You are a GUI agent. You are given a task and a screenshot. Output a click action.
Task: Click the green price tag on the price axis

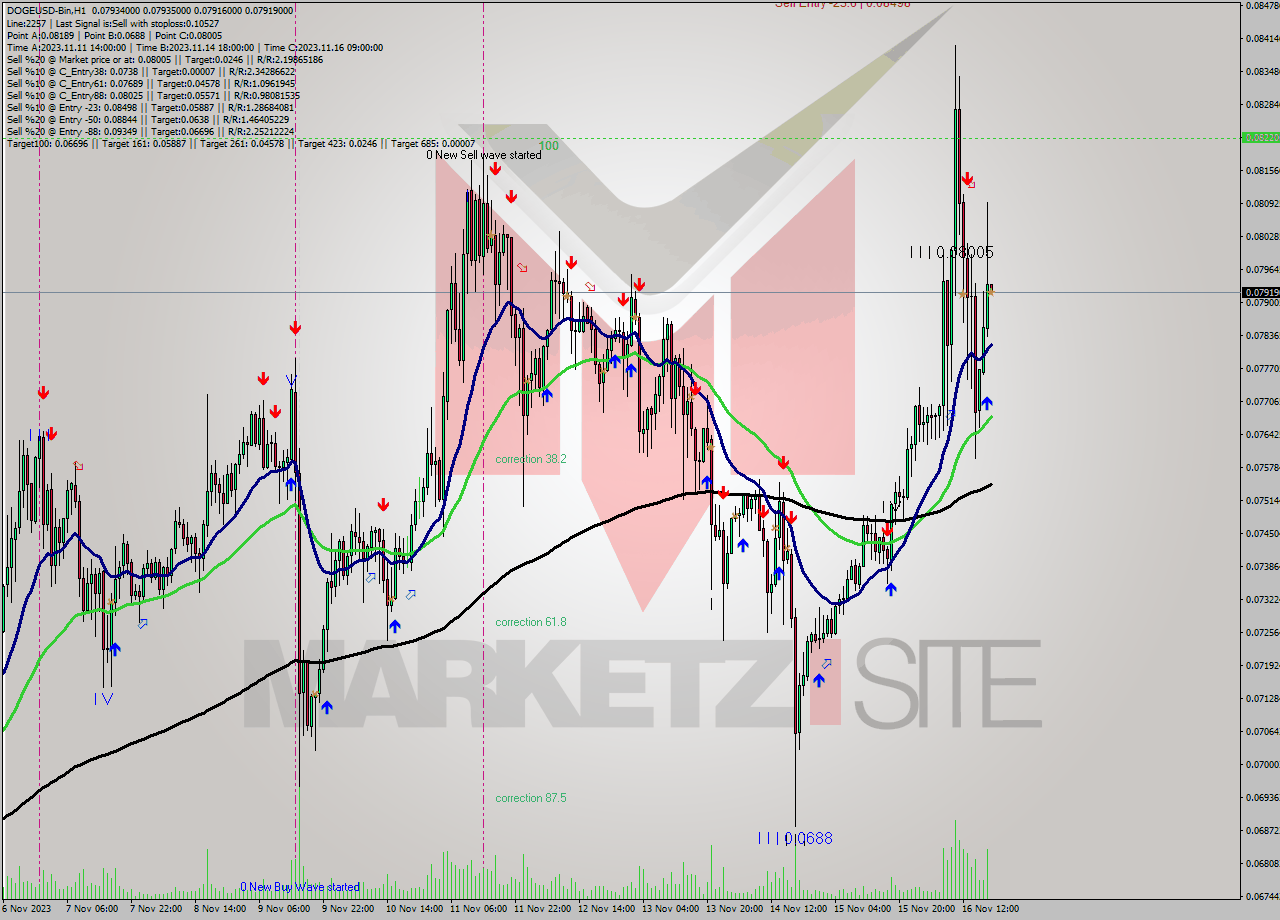(1260, 138)
